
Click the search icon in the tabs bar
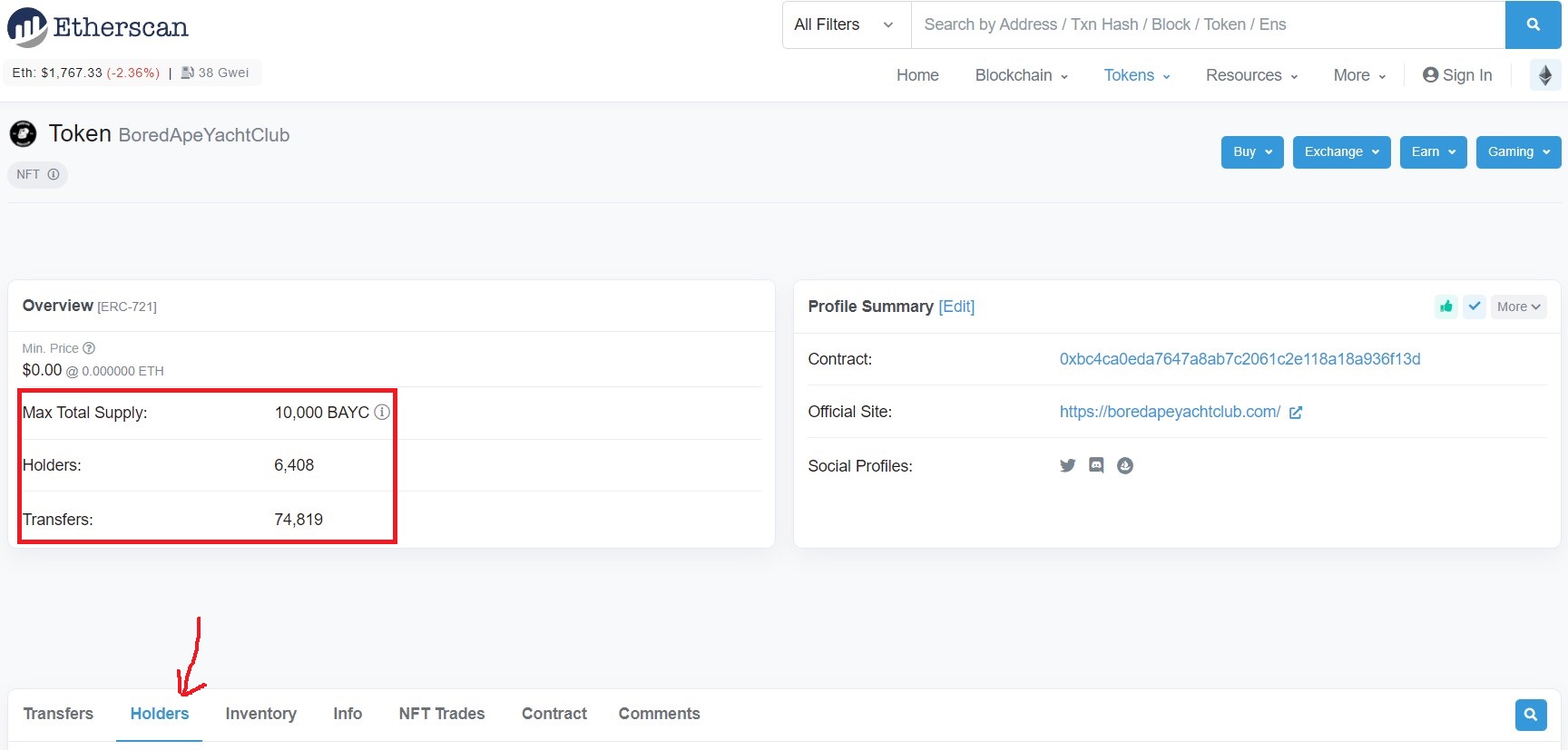click(x=1530, y=715)
